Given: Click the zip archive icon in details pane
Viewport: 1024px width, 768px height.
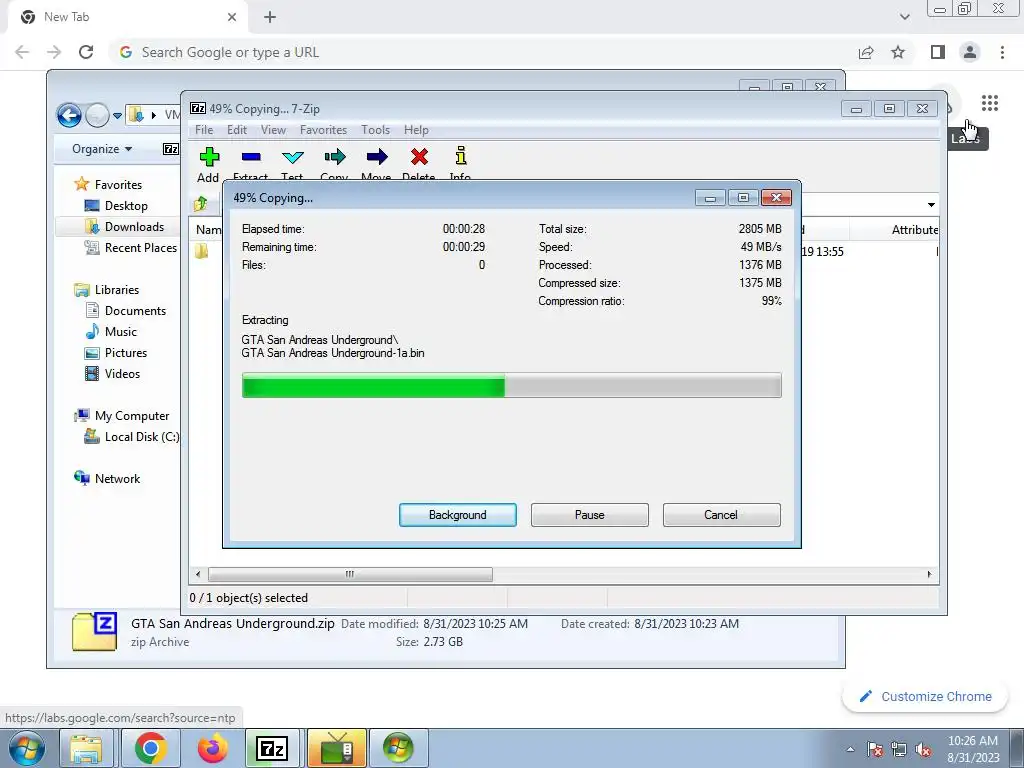Looking at the screenshot, I should pyautogui.click(x=94, y=632).
